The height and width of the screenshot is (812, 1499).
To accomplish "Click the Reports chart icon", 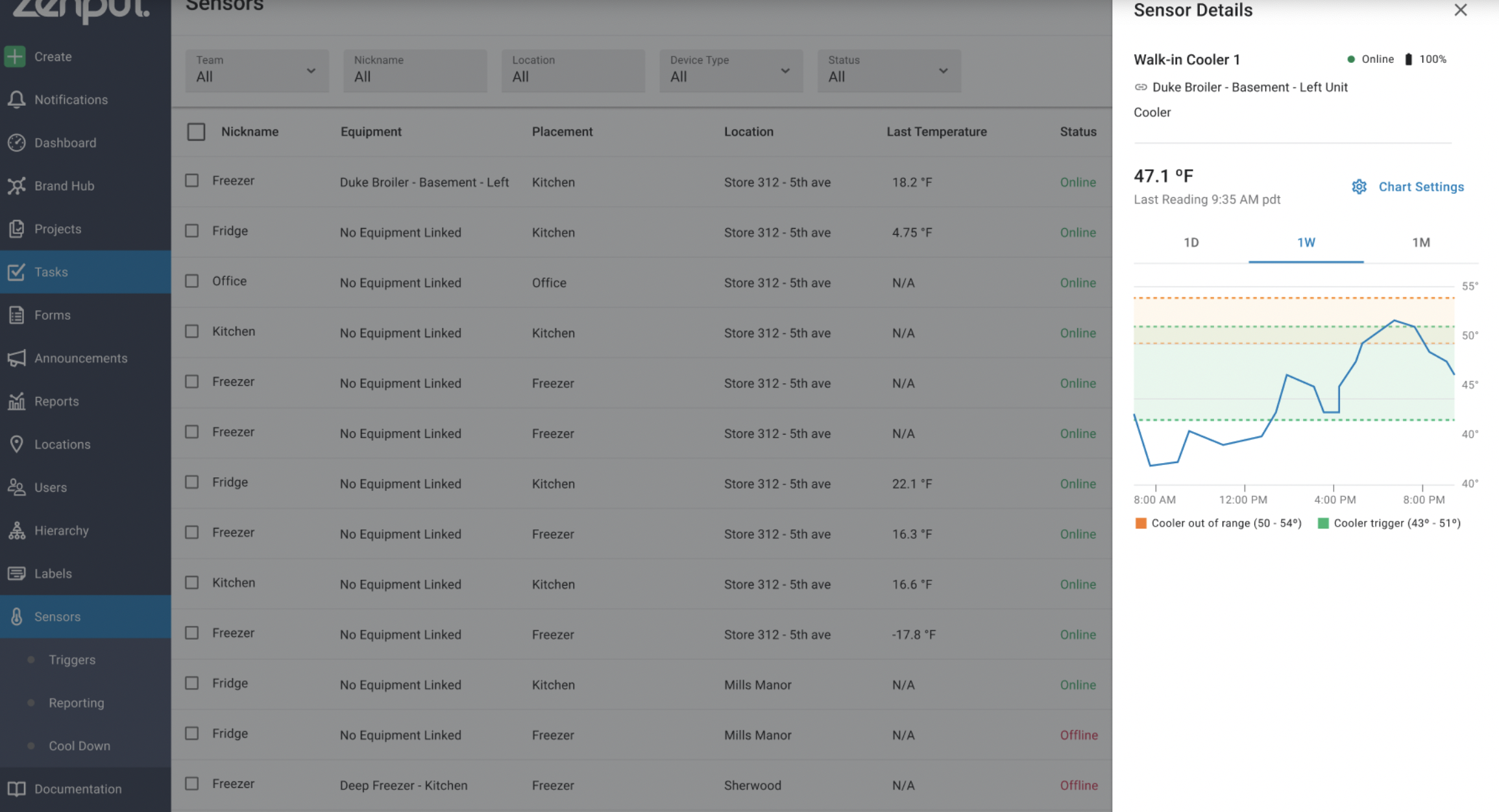I will coord(16,401).
